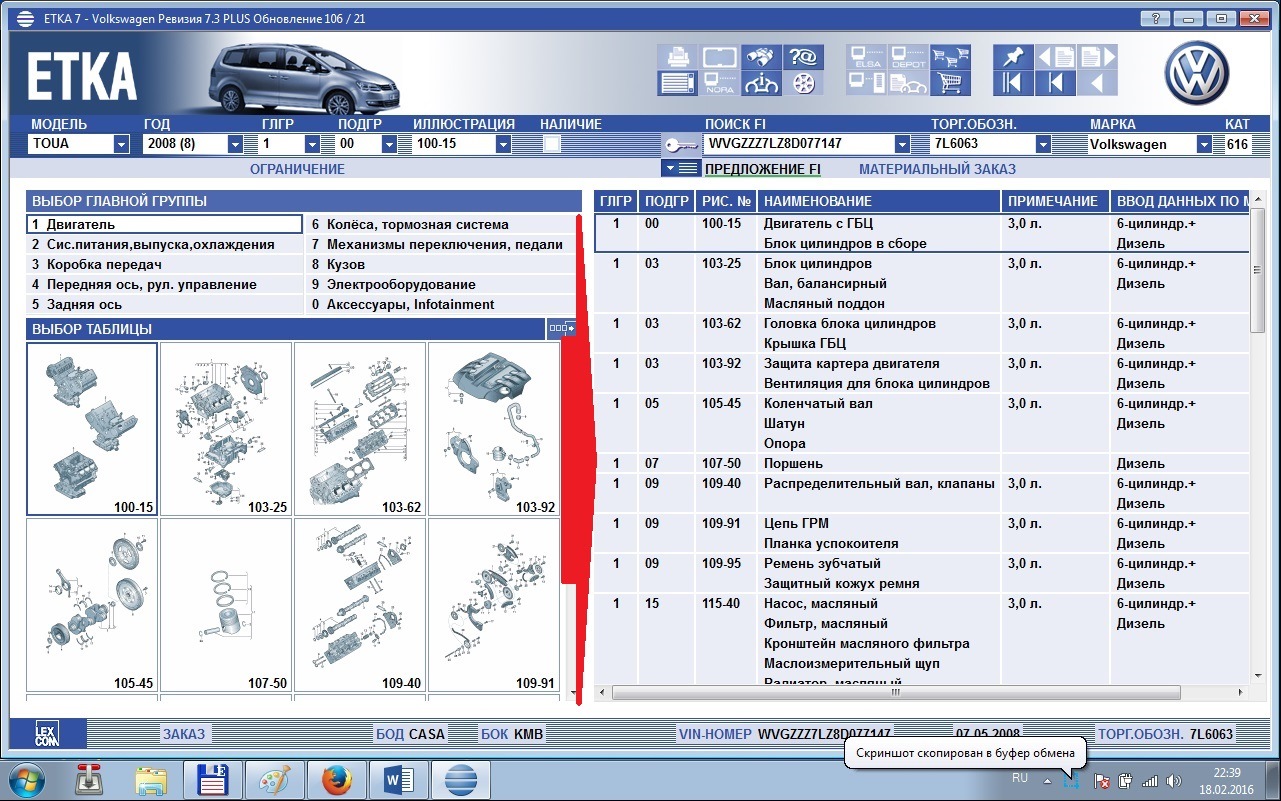
Task: Open the single shopping cart icon
Action: [x=950, y=83]
